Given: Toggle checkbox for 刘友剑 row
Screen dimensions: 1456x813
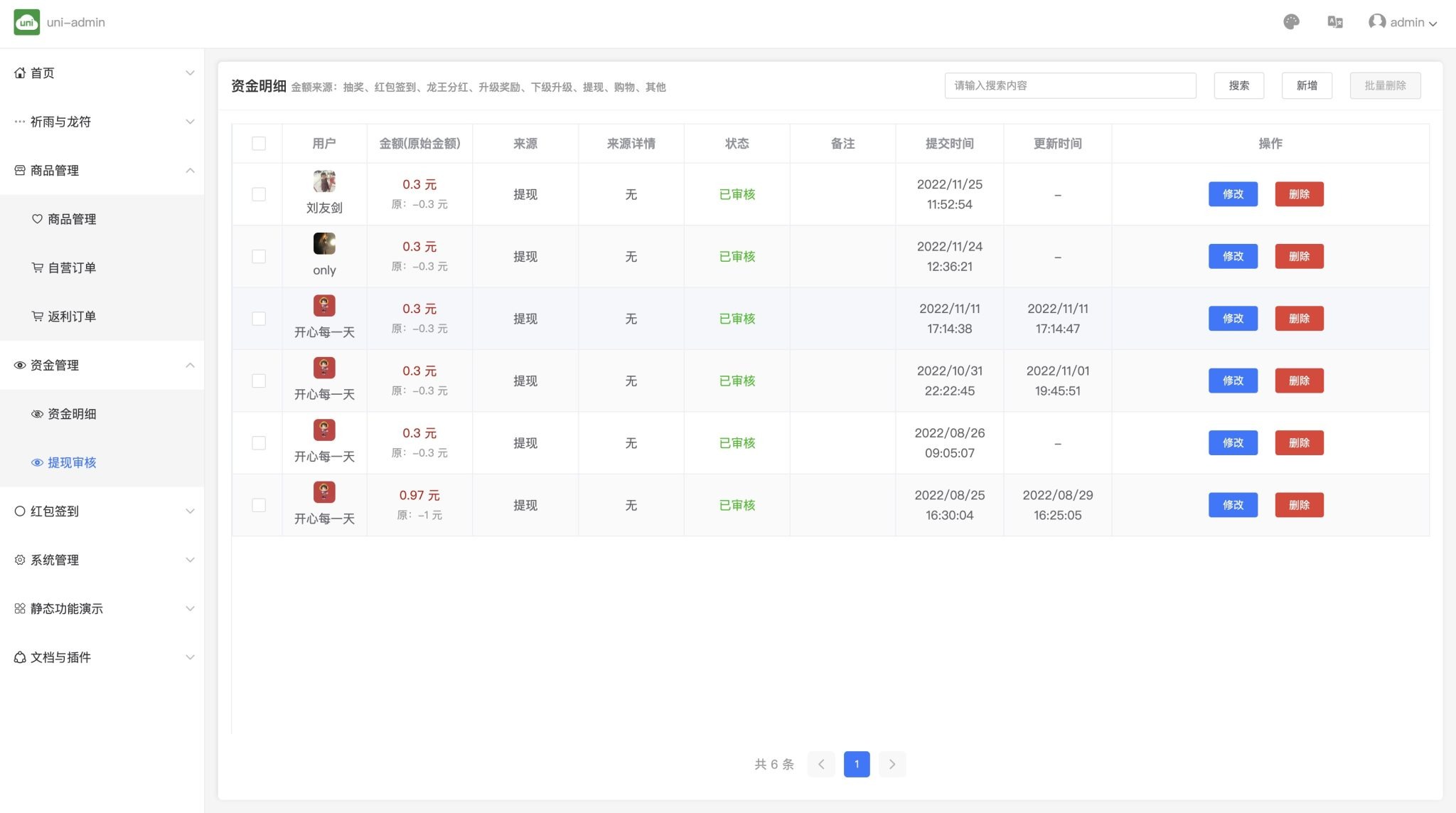Looking at the screenshot, I should pyautogui.click(x=257, y=193).
